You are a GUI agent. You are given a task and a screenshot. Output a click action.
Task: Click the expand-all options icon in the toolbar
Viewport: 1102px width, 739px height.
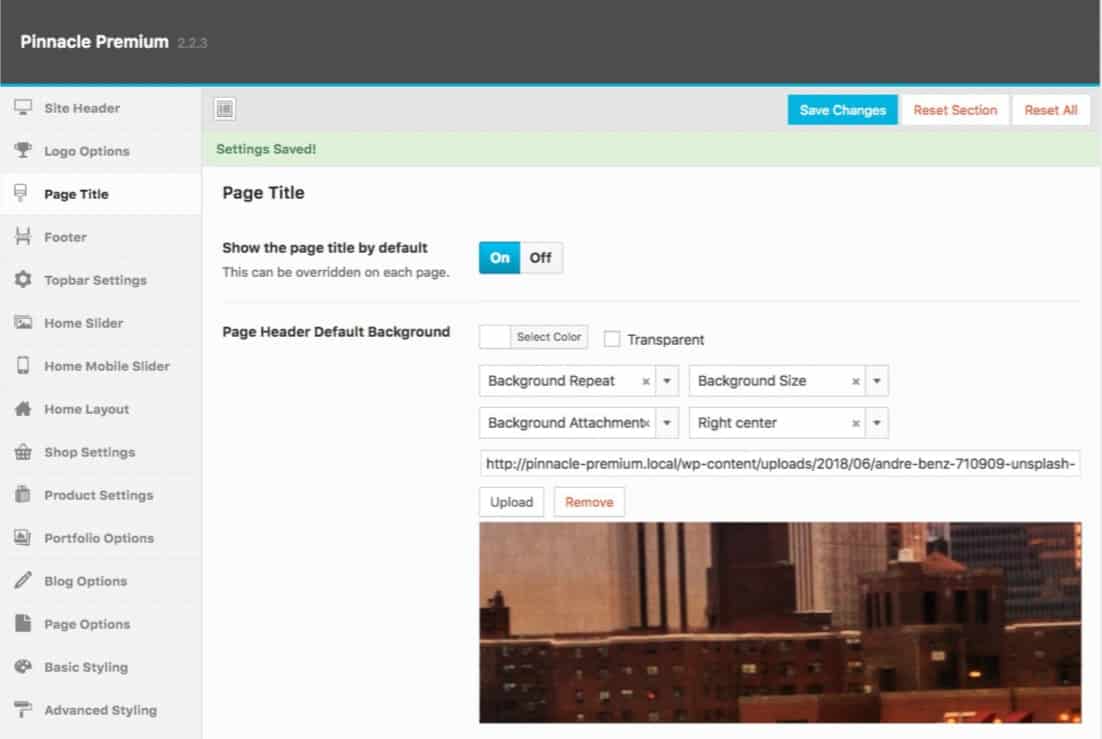tap(225, 109)
